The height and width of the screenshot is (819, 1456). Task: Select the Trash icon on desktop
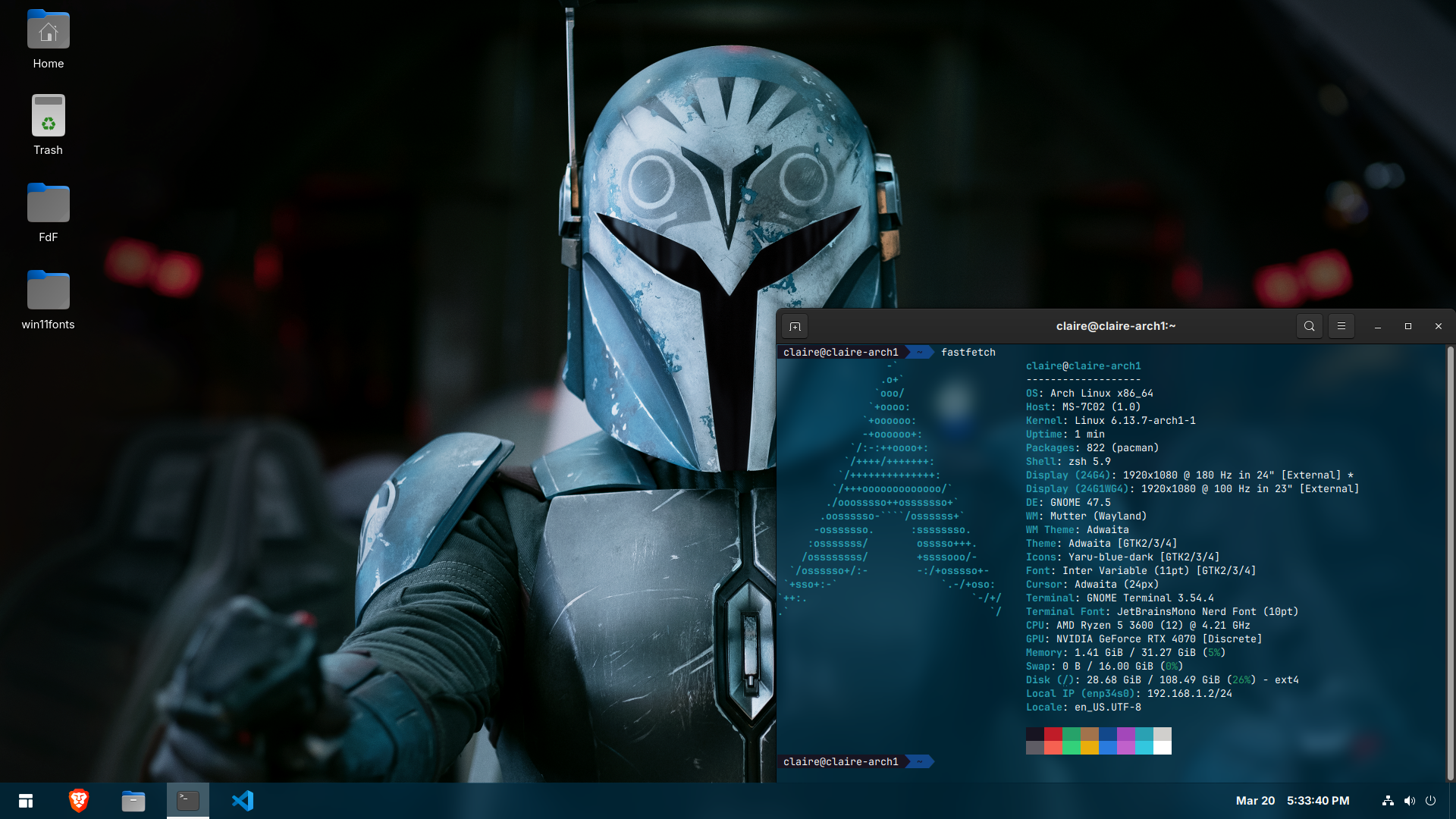tap(48, 125)
